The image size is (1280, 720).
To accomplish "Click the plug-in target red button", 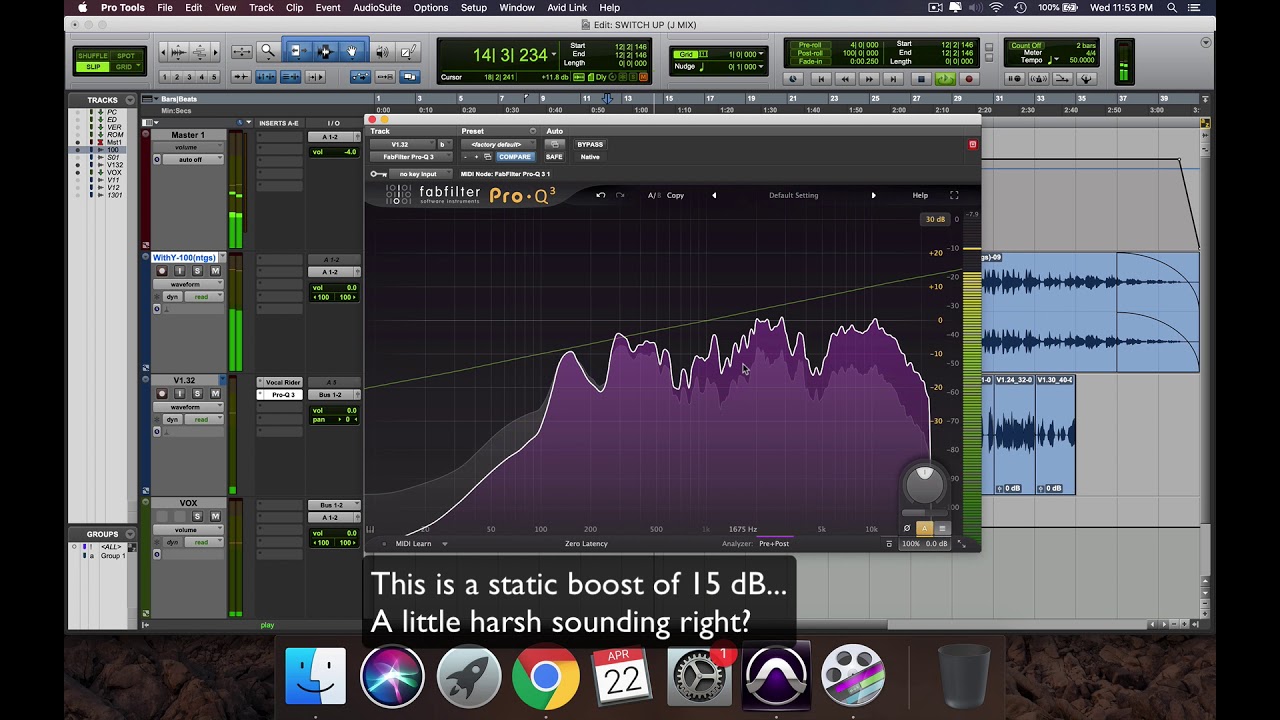I will [972, 144].
